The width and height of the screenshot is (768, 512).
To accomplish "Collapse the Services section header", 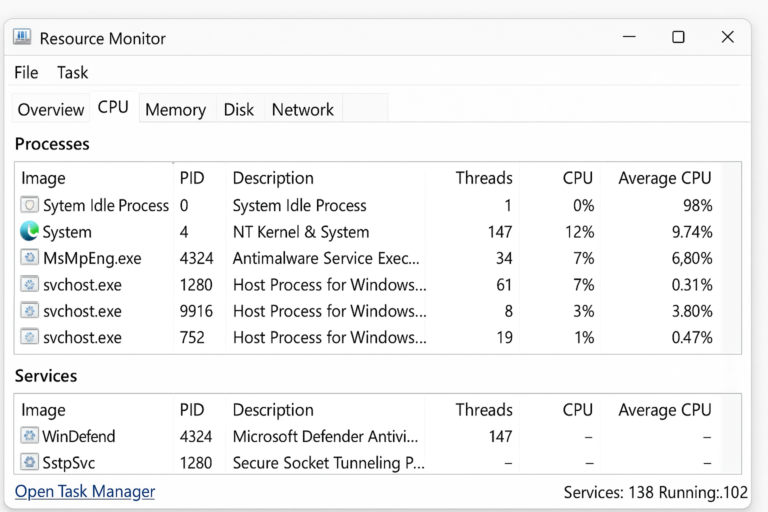I will (x=46, y=376).
